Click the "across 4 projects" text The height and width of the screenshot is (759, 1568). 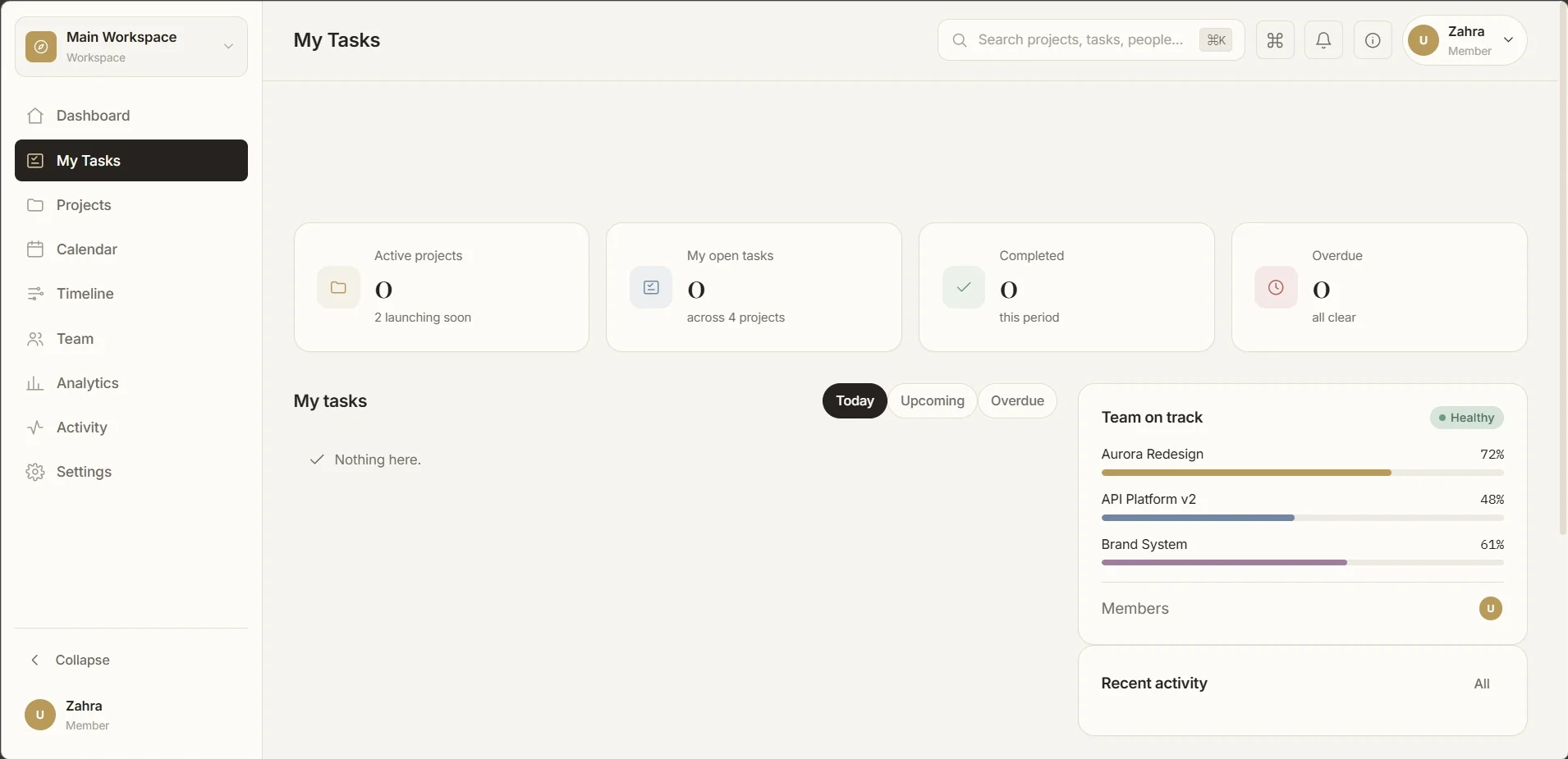point(736,318)
